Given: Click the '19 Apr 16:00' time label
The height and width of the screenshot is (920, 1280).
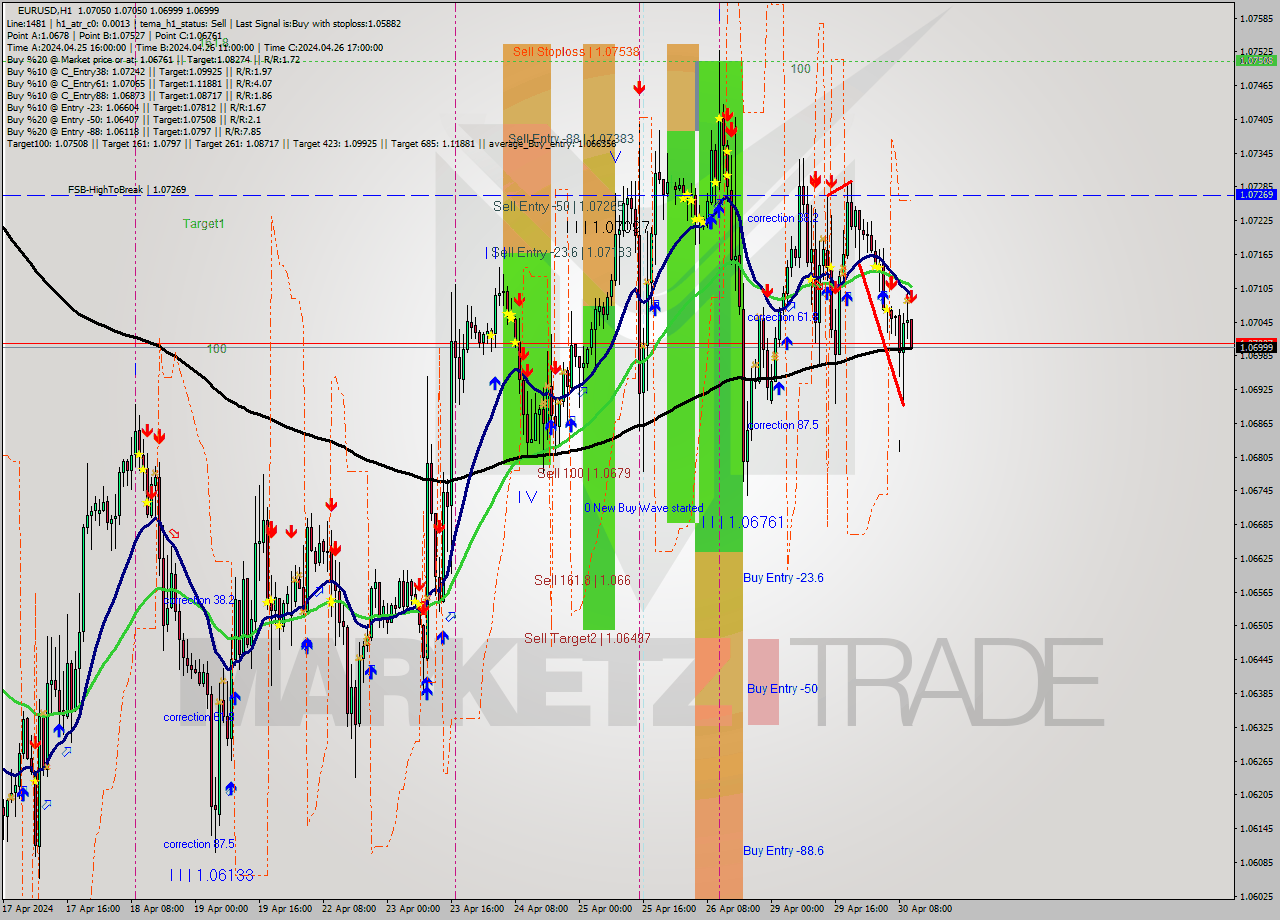Looking at the screenshot, I should (284, 909).
